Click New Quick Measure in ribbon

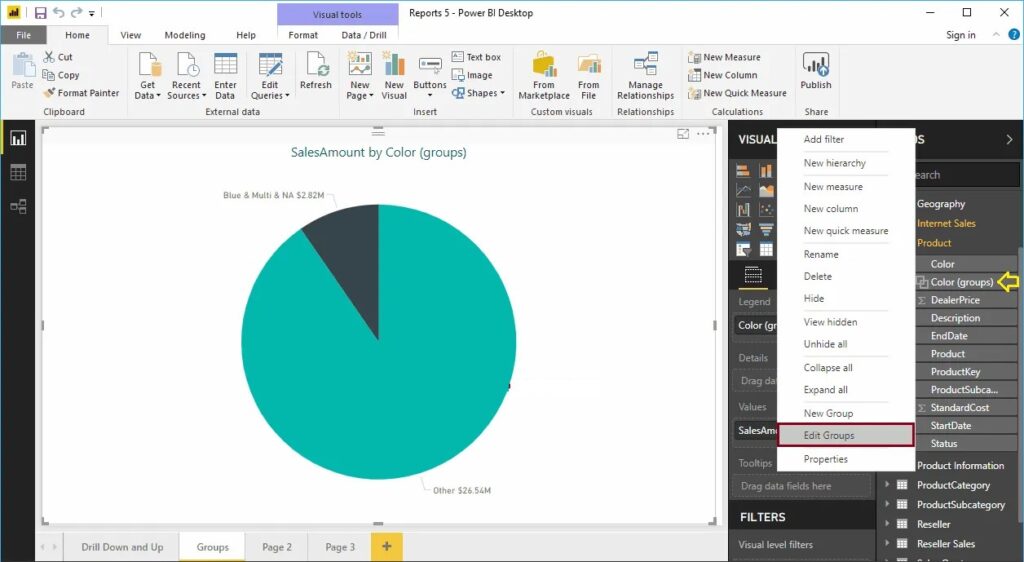737,93
